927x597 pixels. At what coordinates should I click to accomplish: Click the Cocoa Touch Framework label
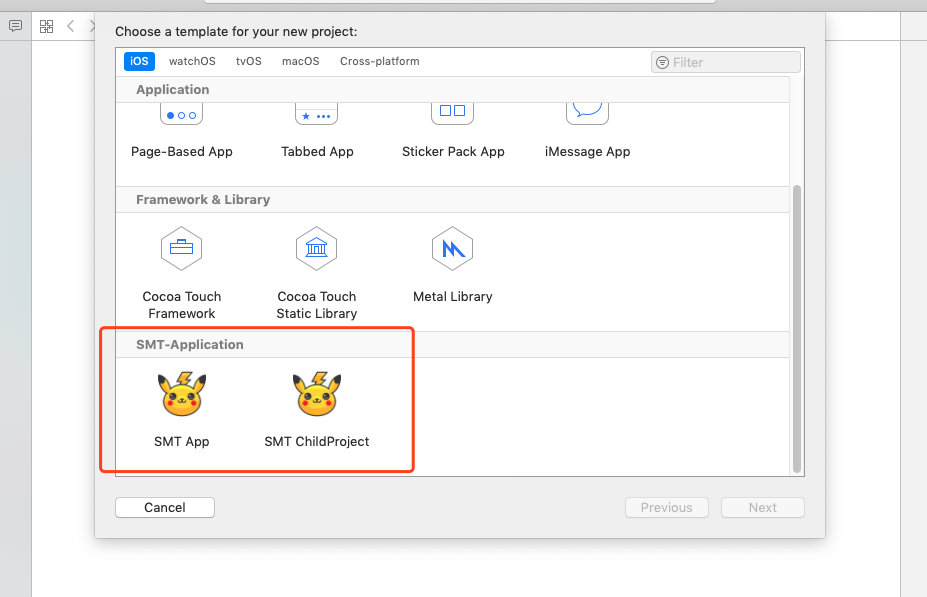click(x=181, y=304)
